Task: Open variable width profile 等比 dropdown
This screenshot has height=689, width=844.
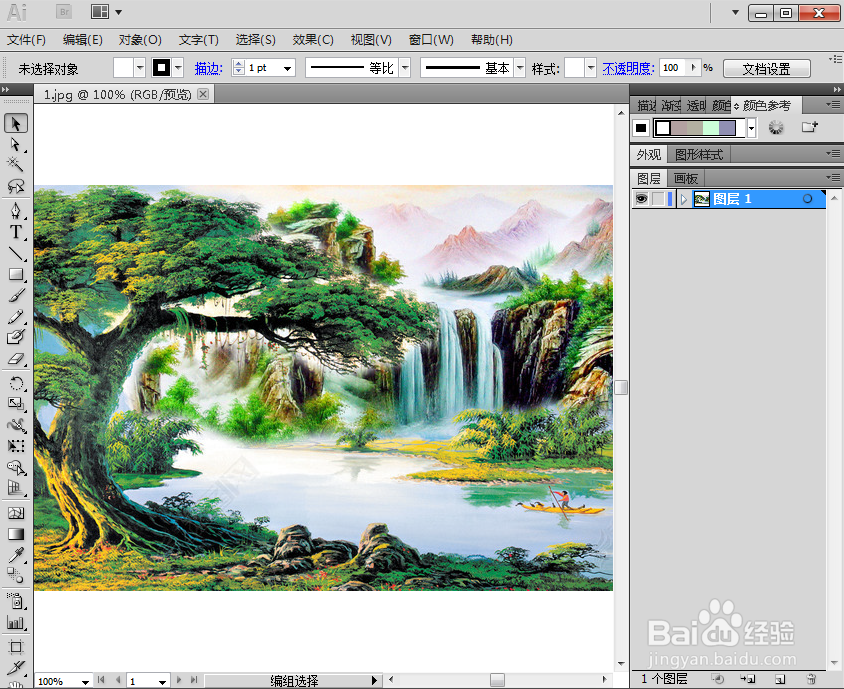Action: (x=405, y=68)
